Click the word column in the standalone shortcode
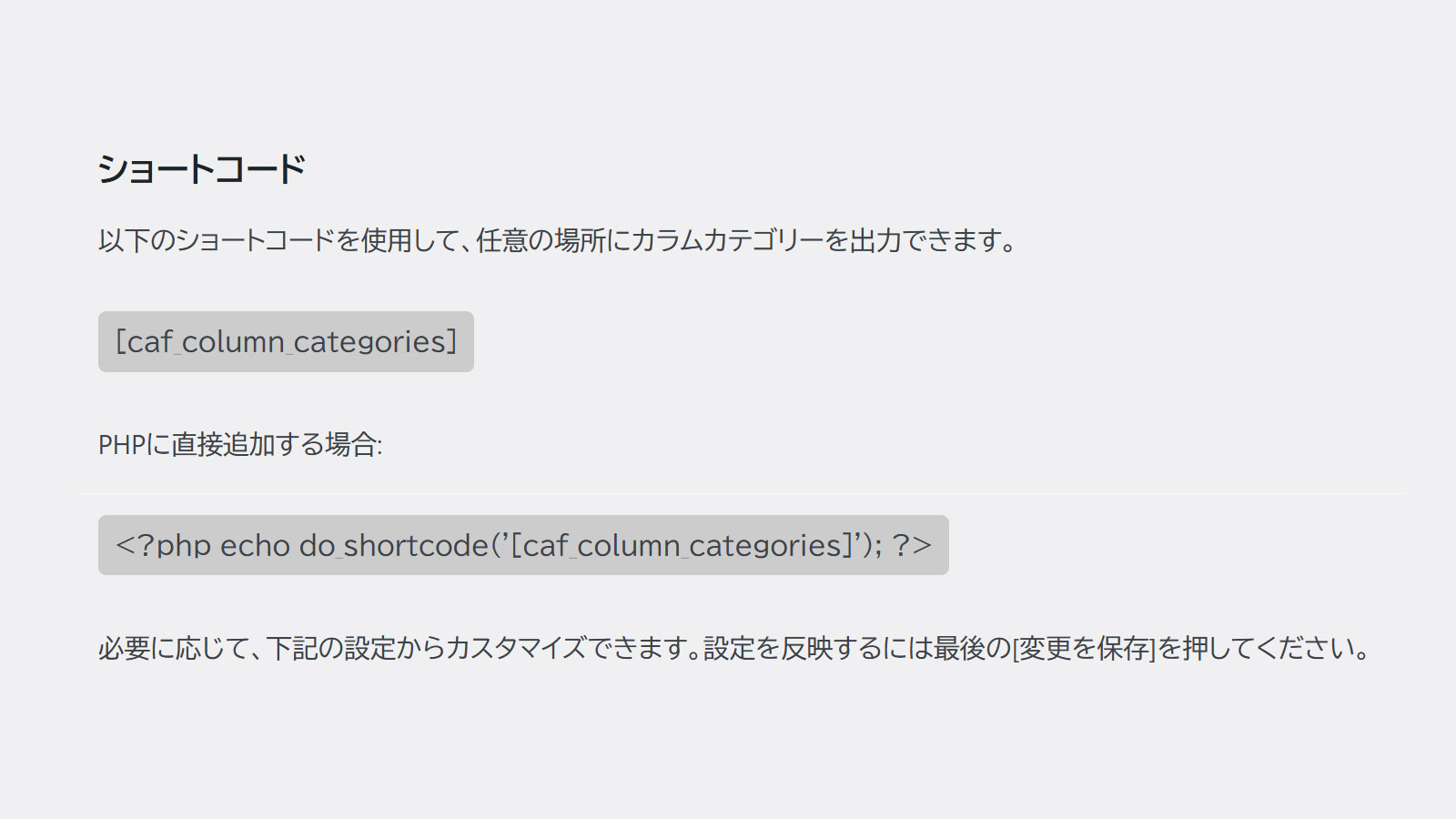The image size is (1456, 819). click(x=233, y=342)
